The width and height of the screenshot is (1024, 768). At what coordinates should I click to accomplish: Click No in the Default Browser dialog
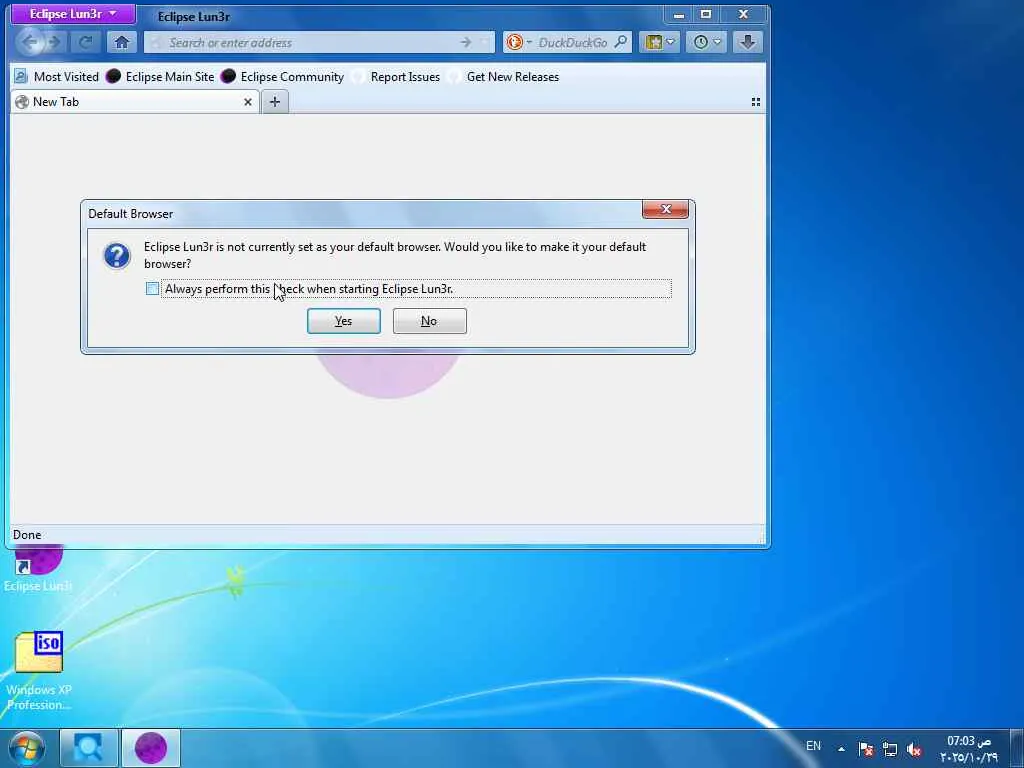click(x=430, y=321)
